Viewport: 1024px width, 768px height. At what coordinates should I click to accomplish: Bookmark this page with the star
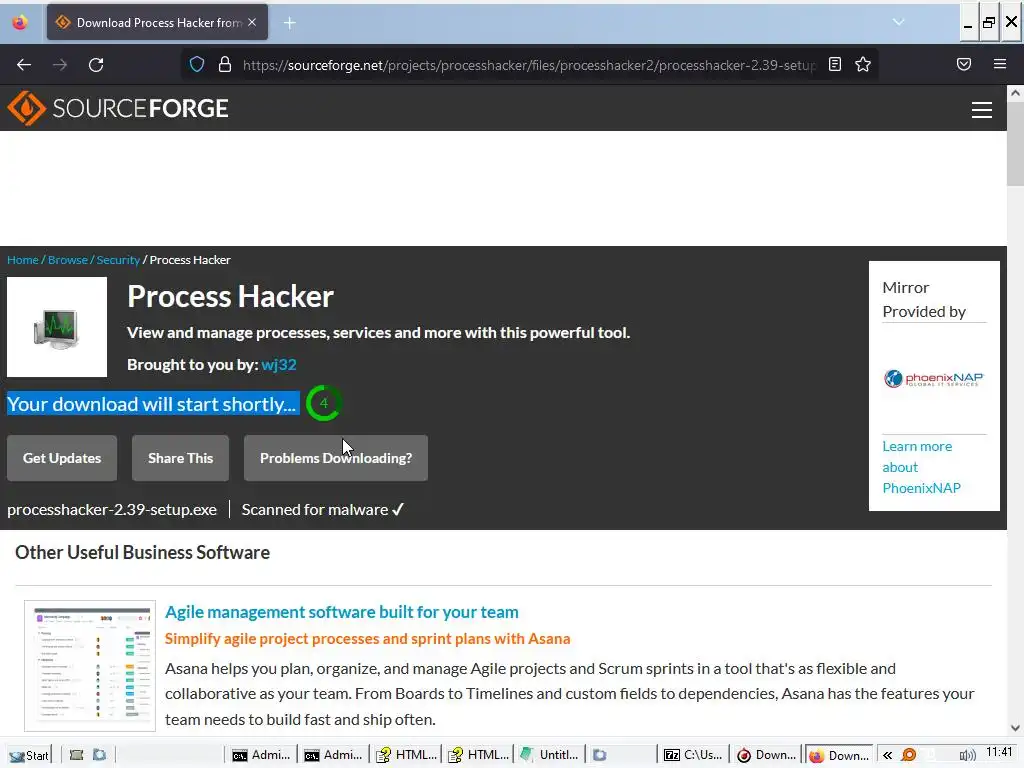click(863, 64)
